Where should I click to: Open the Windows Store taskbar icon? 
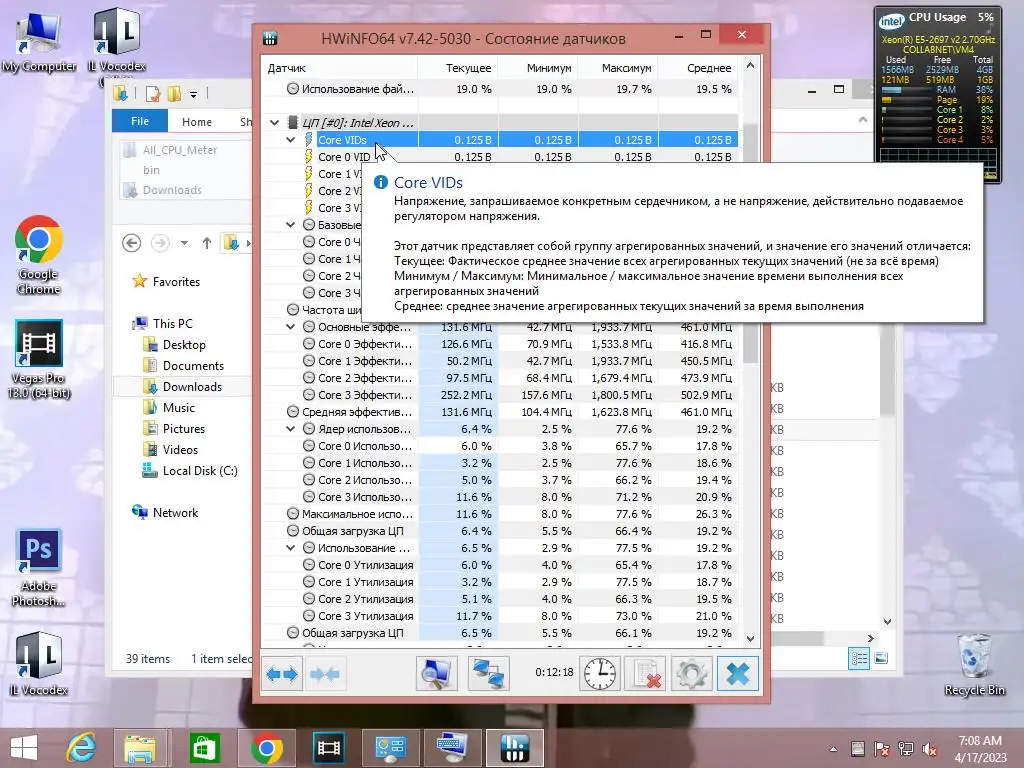204,748
